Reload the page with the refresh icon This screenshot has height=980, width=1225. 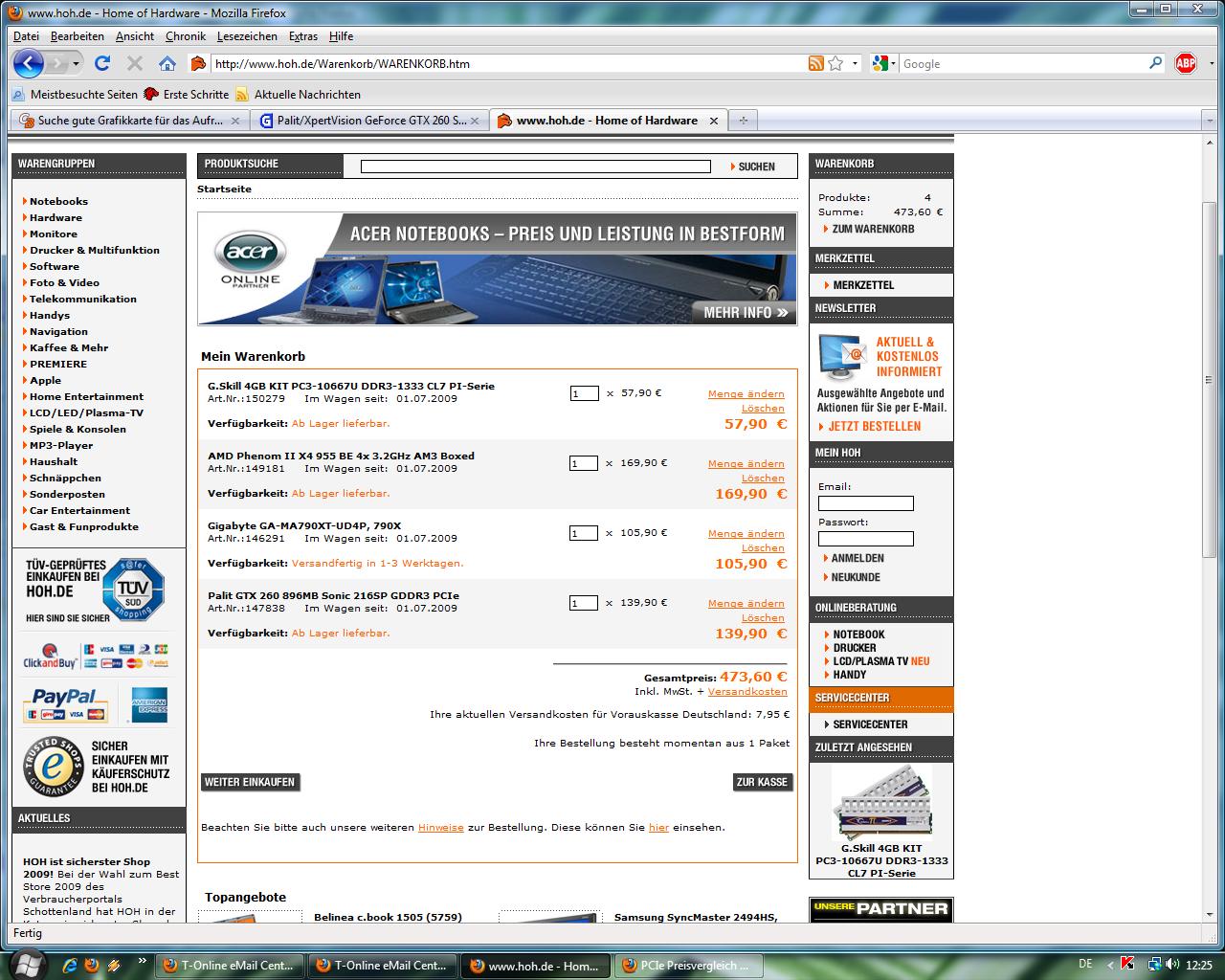(102, 63)
